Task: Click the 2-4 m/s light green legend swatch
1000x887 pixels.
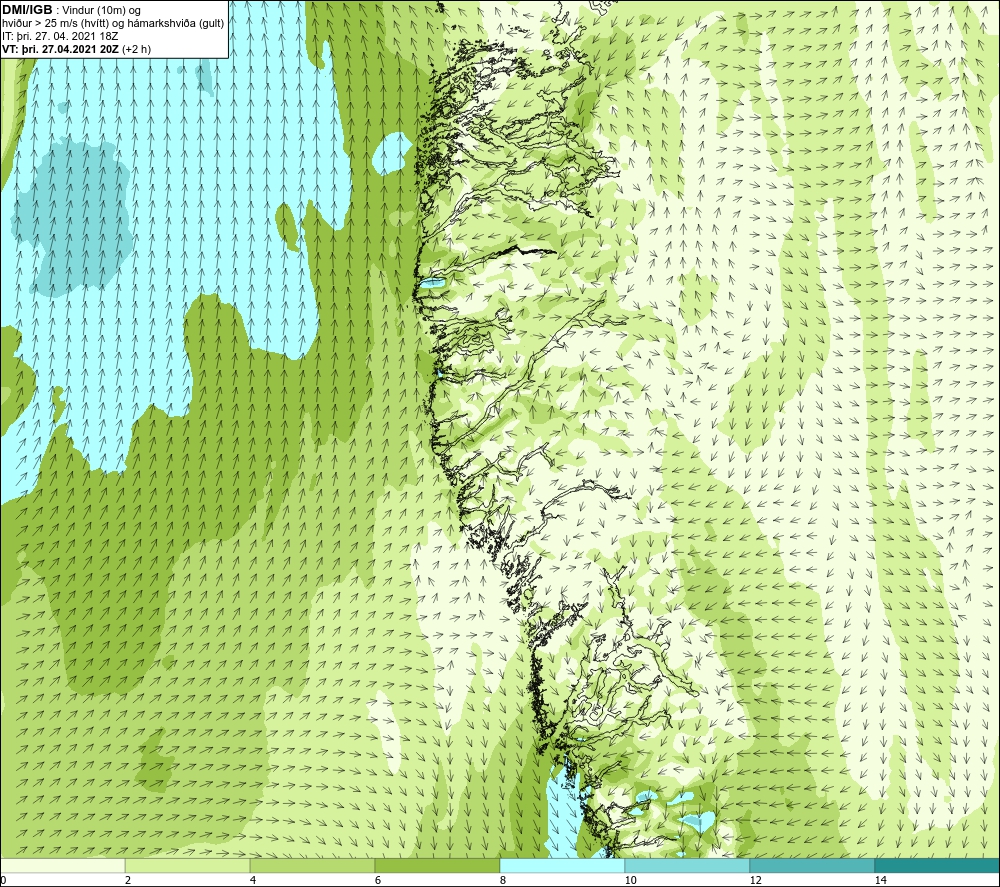Action: coord(188,866)
